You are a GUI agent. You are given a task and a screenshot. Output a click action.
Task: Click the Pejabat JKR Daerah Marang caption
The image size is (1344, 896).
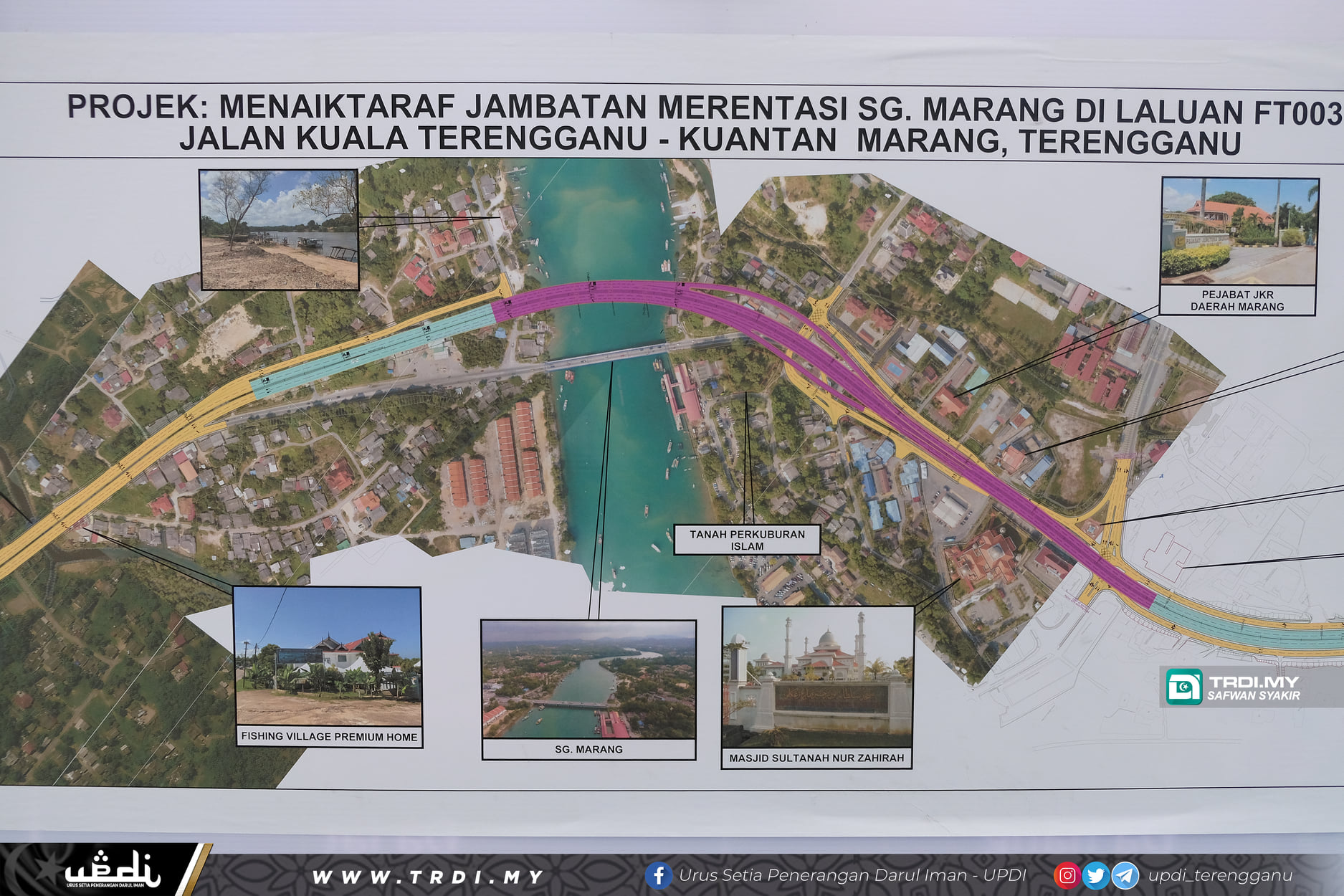click(x=1237, y=300)
